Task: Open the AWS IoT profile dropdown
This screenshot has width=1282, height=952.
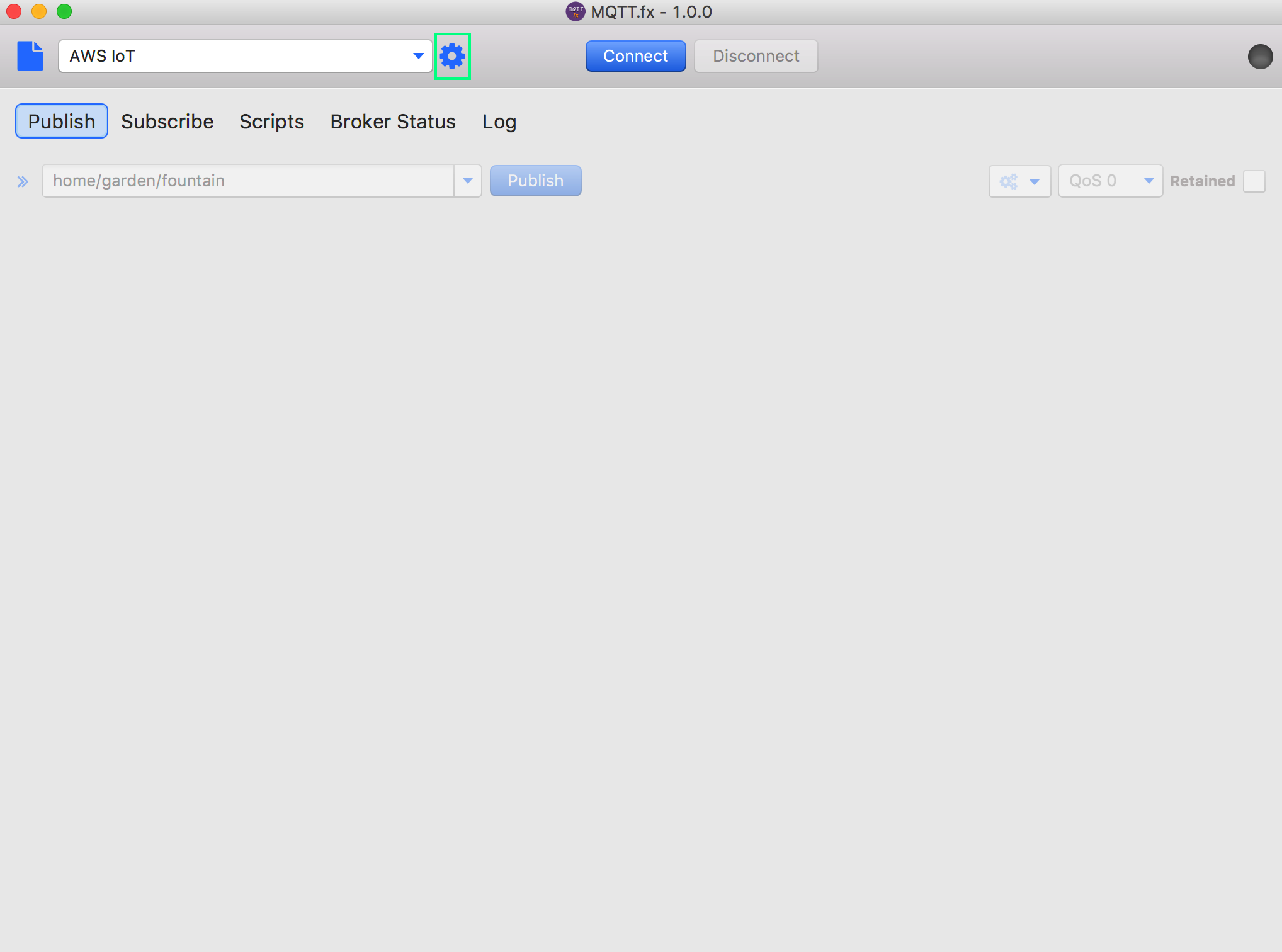Action: pyautogui.click(x=245, y=56)
